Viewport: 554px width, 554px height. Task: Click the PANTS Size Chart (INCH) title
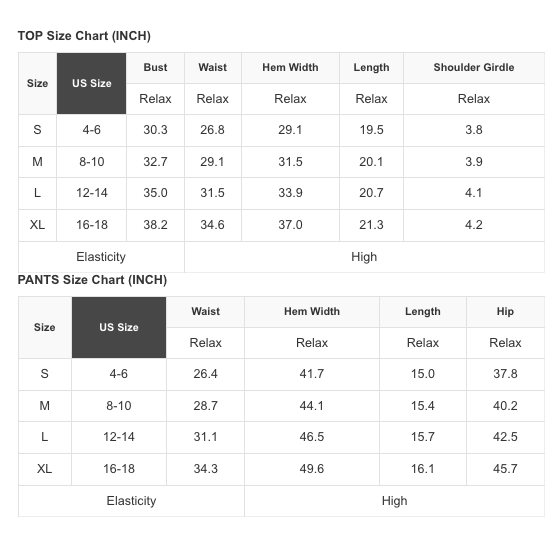[x=92, y=280]
